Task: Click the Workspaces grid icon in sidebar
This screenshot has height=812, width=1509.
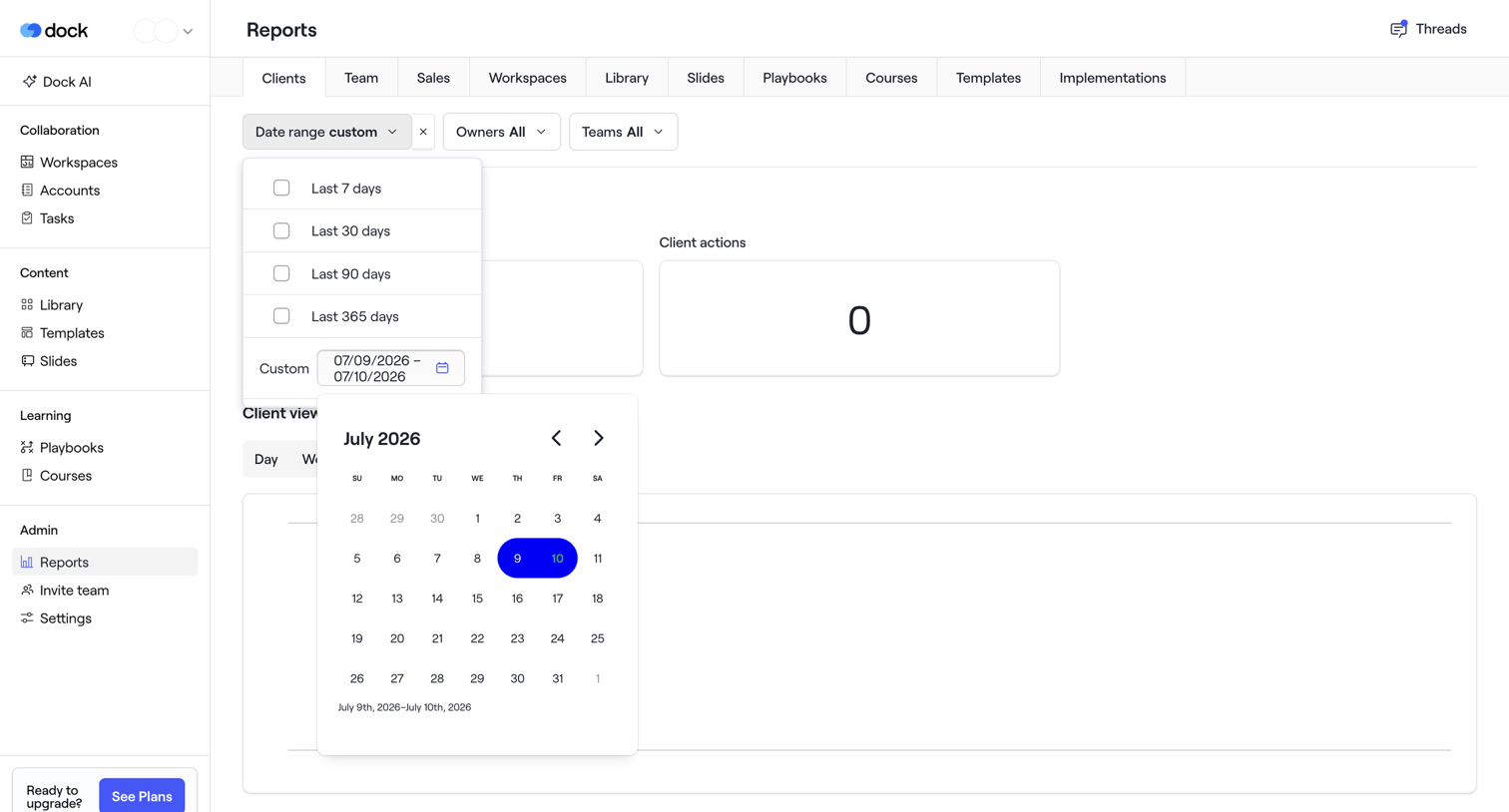Action: [27, 162]
